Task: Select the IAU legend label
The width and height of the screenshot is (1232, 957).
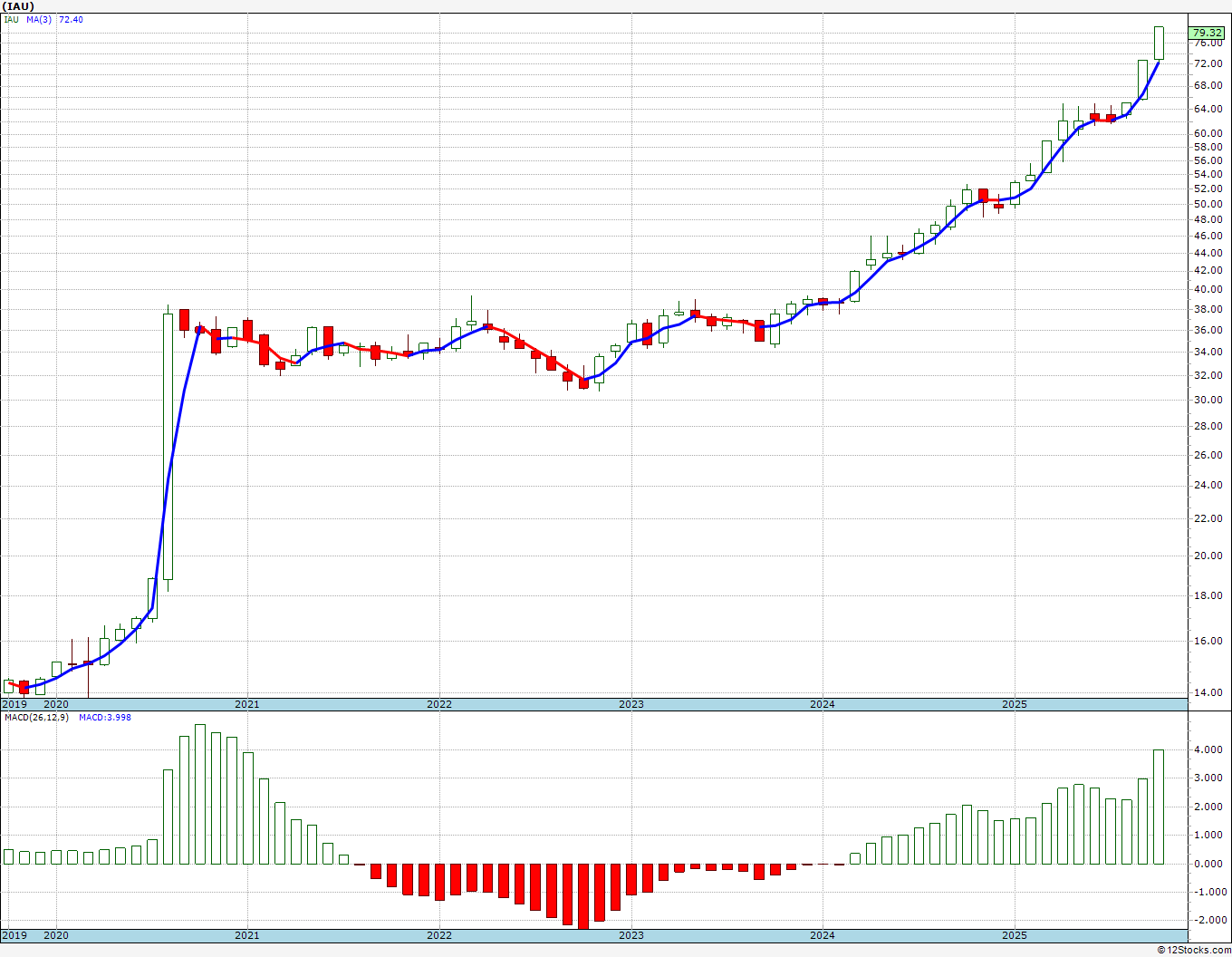Action: pos(11,19)
